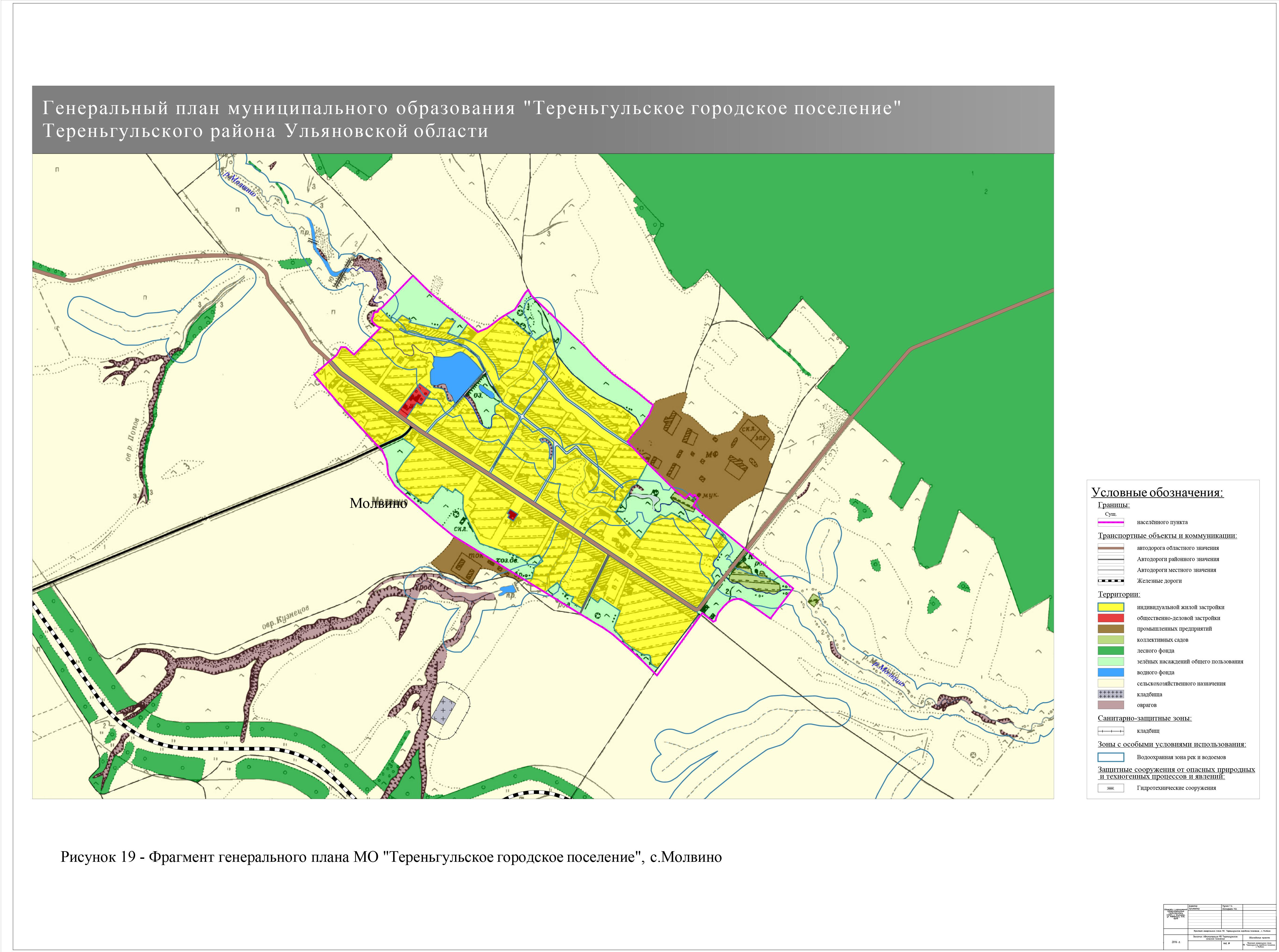Image resolution: width=1279 pixels, height=952 pixels.
Task: Click the pale green 'зелёных насаждений общего пользования' swatch
Action: click(1111, 662)
